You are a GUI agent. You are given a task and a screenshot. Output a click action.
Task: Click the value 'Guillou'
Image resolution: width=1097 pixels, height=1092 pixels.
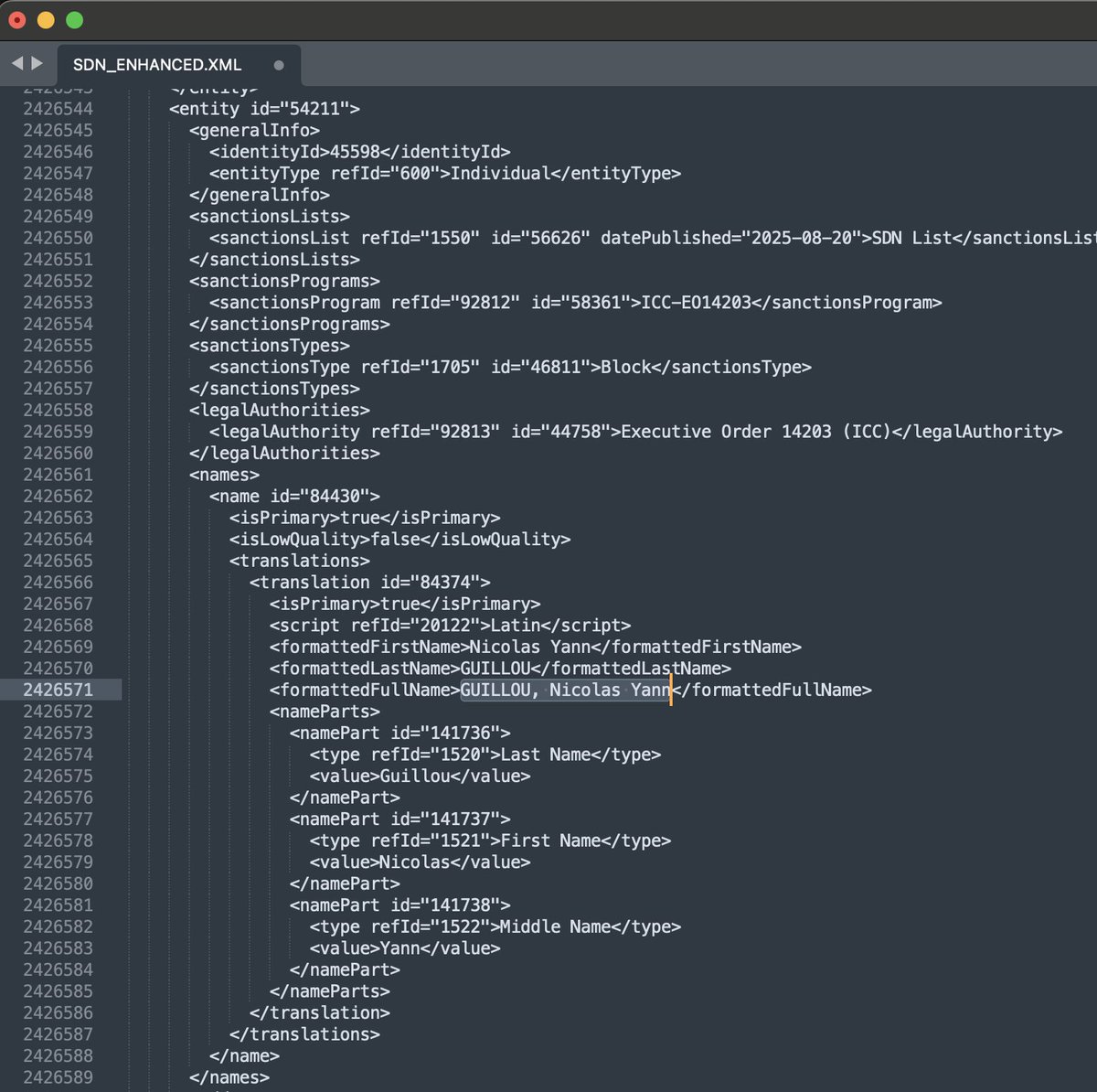[415, 776]
